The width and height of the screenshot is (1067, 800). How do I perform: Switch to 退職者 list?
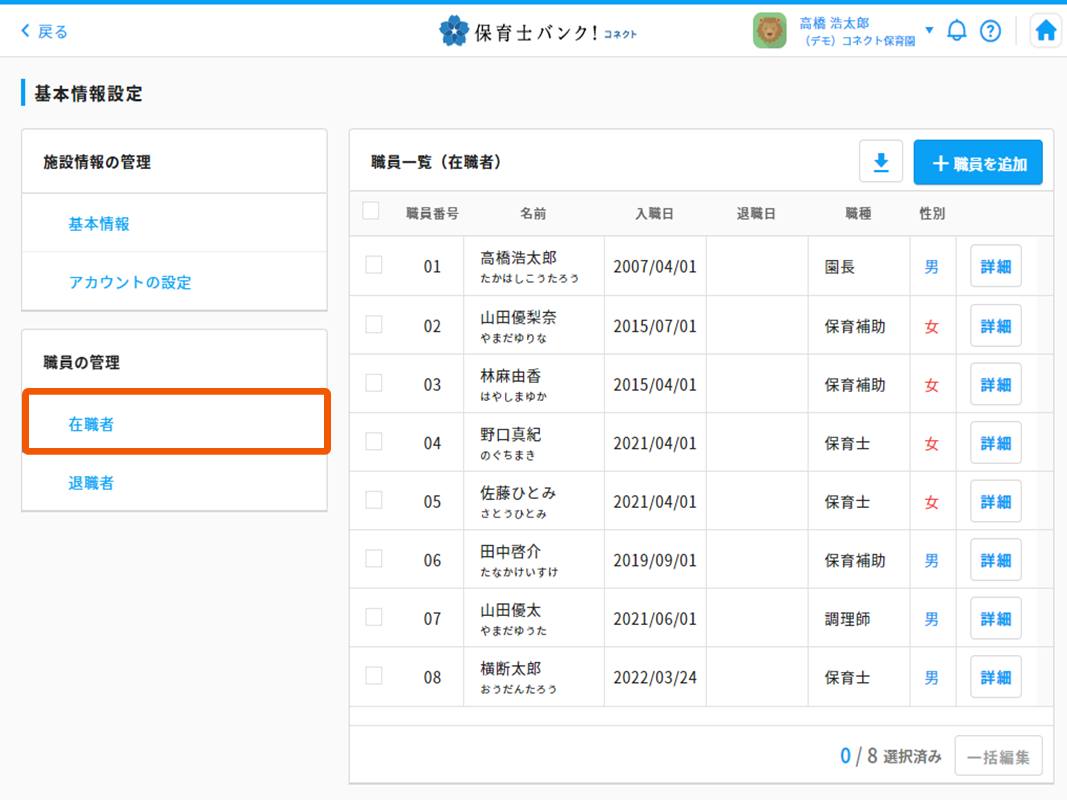(91, 483)
